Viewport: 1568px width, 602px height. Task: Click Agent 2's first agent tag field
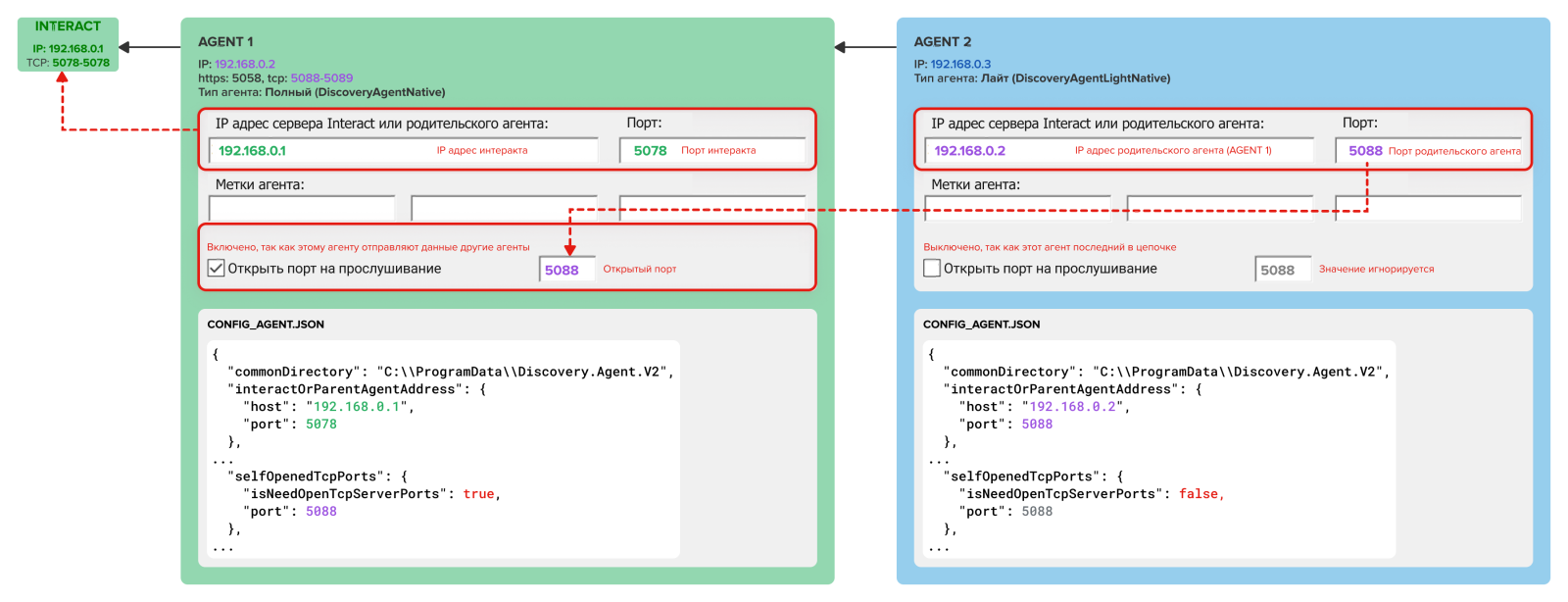click(1017, 209)
